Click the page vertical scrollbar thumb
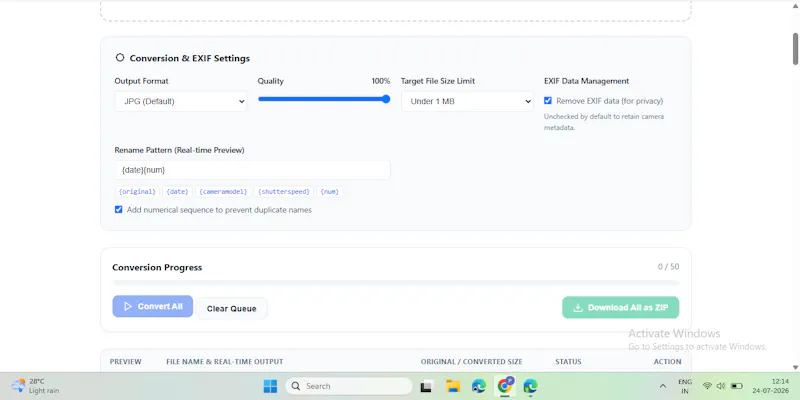The width and height of the screenshot is (800, 400). click(x=795, y=49)
